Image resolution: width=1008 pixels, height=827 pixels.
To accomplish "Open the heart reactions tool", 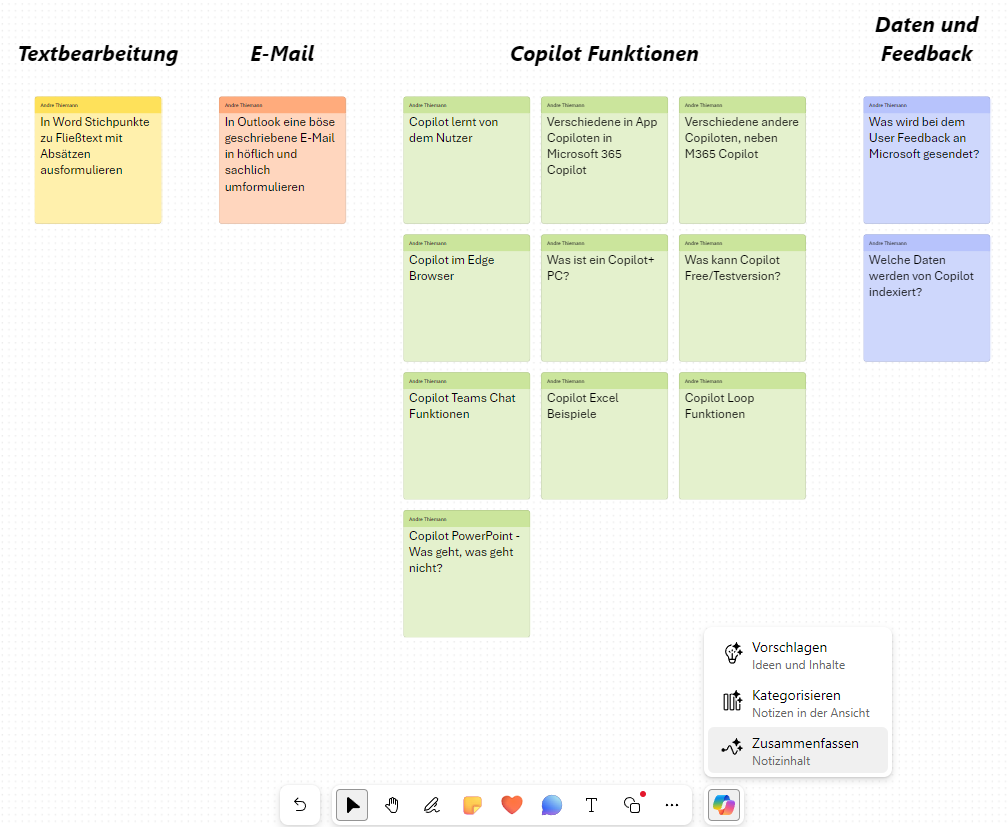I will (x=512, y=804).
